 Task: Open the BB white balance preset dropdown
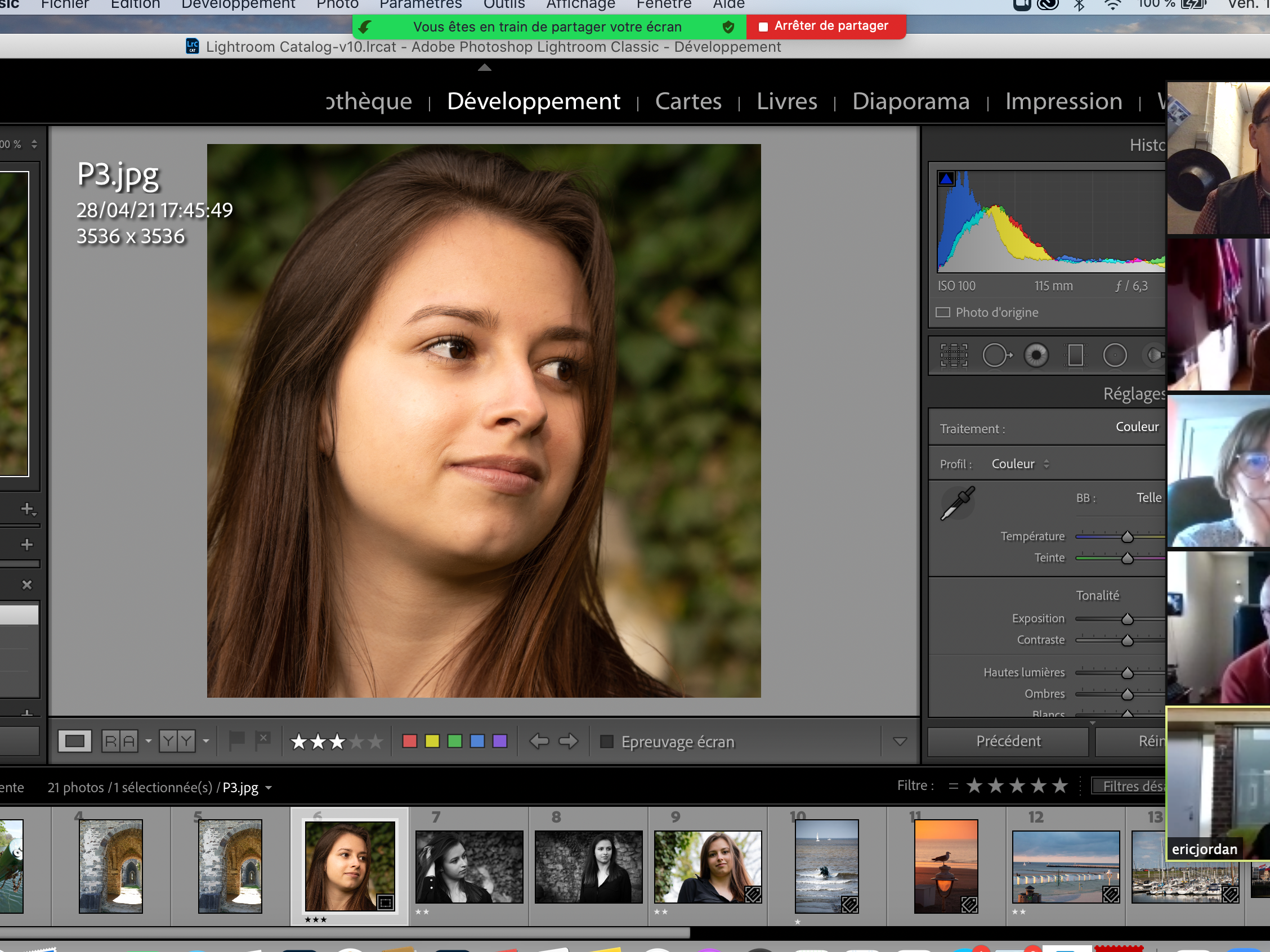(1149, 497)
